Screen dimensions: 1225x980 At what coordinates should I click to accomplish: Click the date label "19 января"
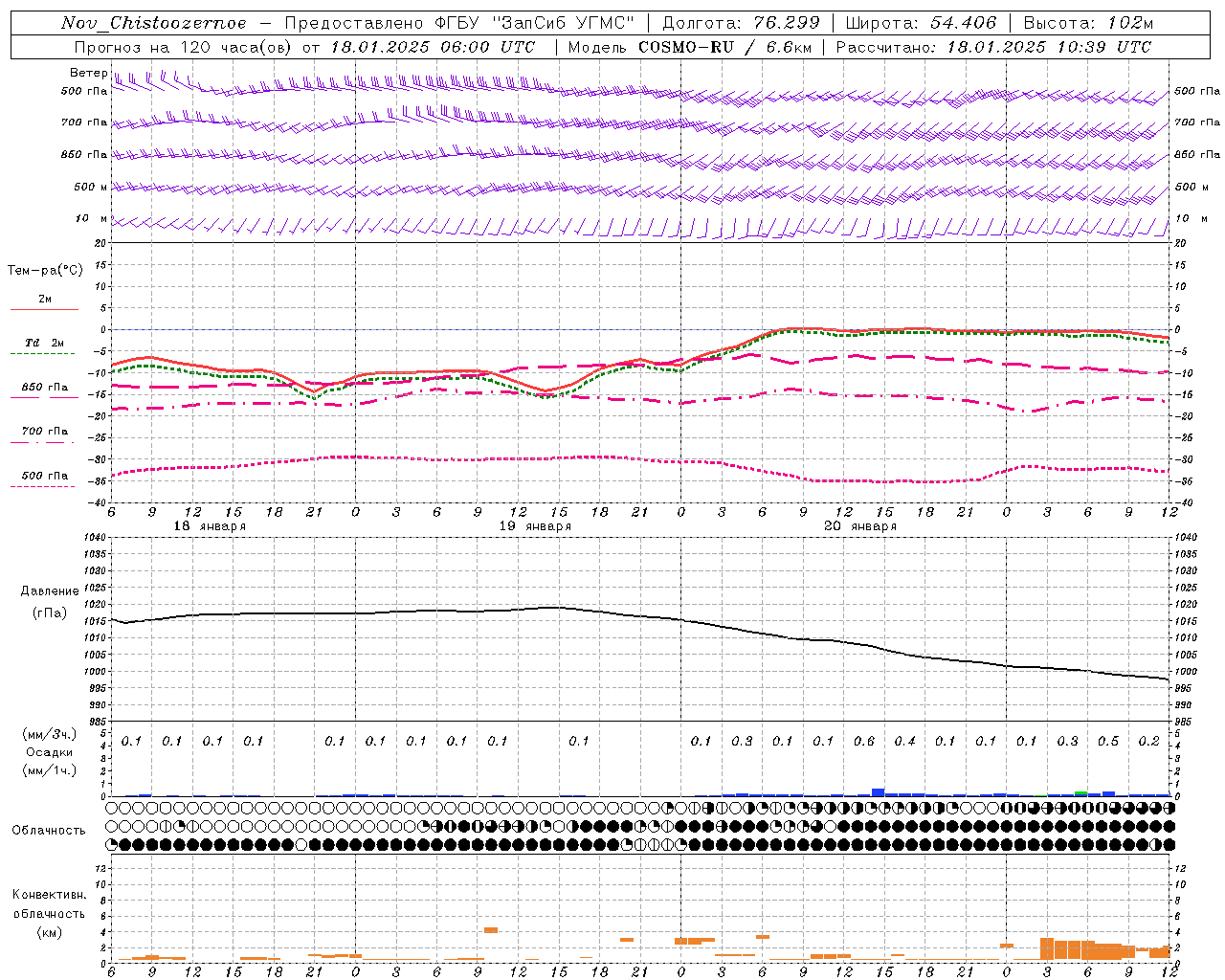[535, 526]
